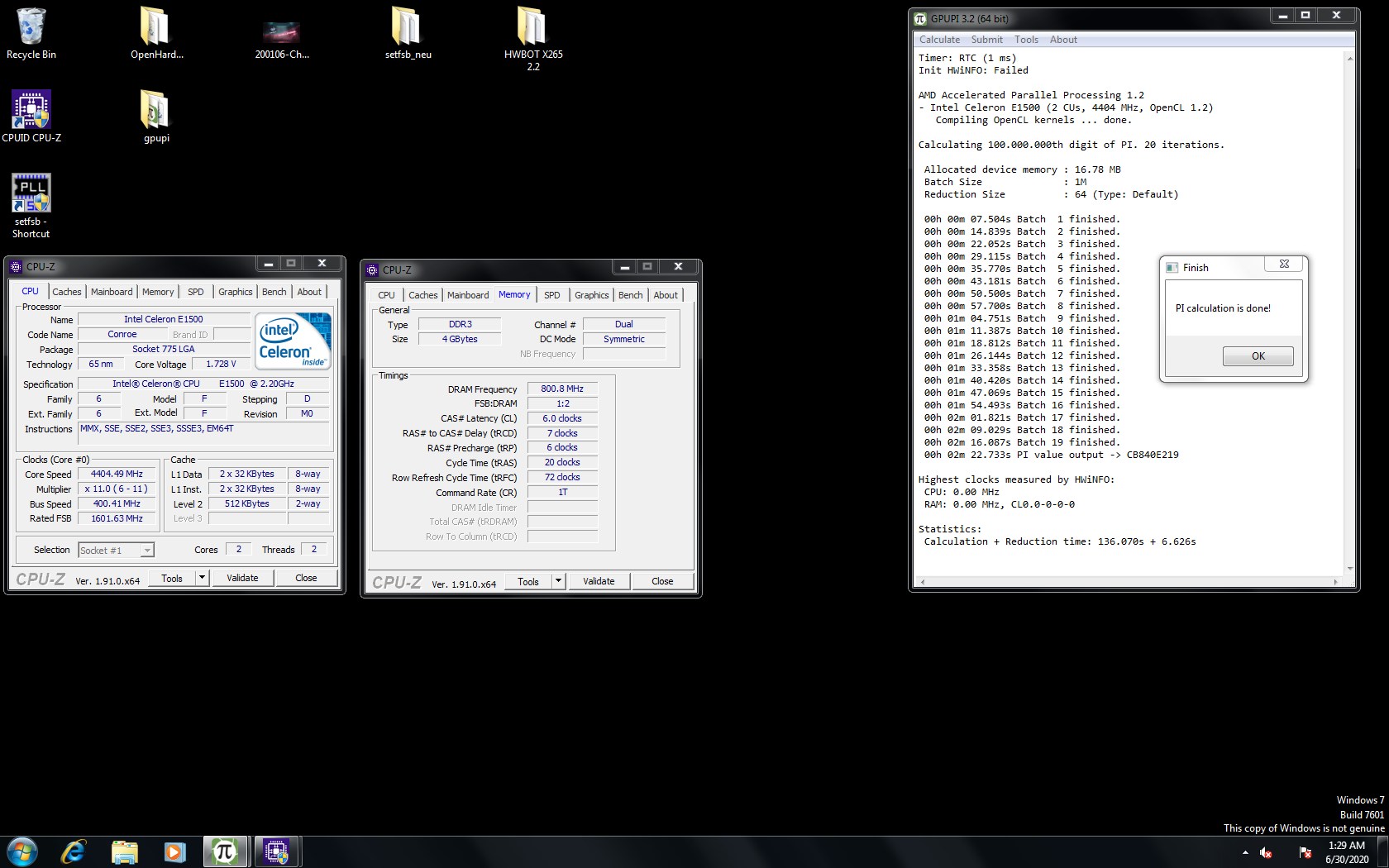Click the muted volume tray icon
Viewport: 1389px width, 868px height.
[1266, 852]
